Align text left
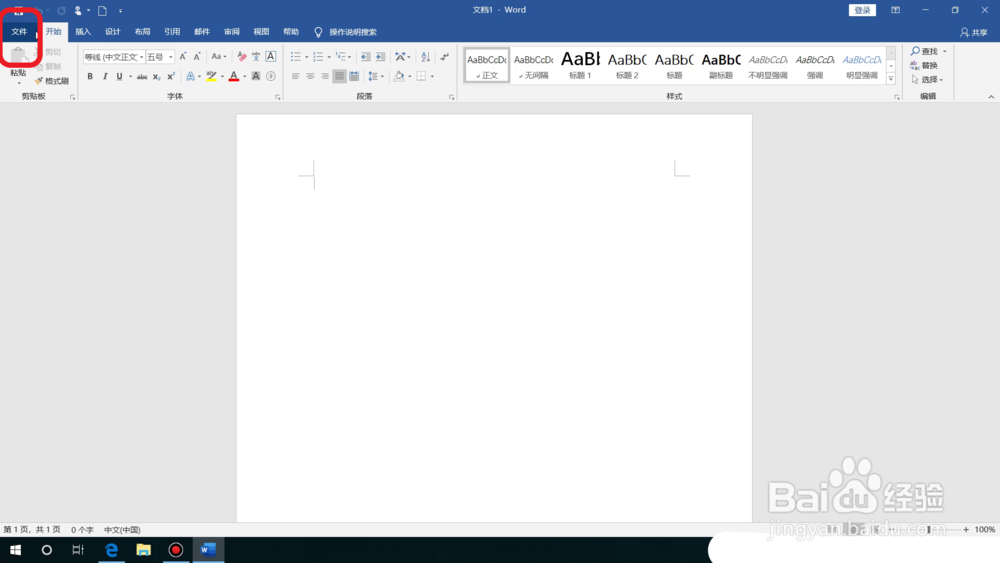The image size is (1000, 563). 295,77
